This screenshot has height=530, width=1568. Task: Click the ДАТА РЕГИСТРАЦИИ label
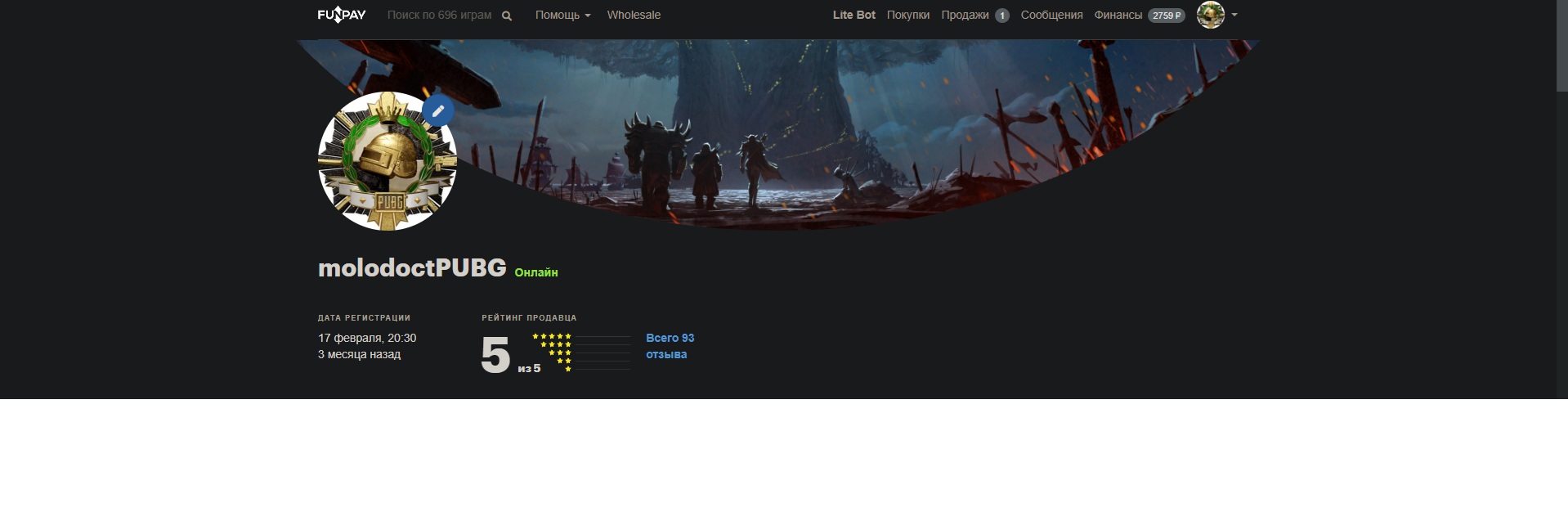point(364,317)
